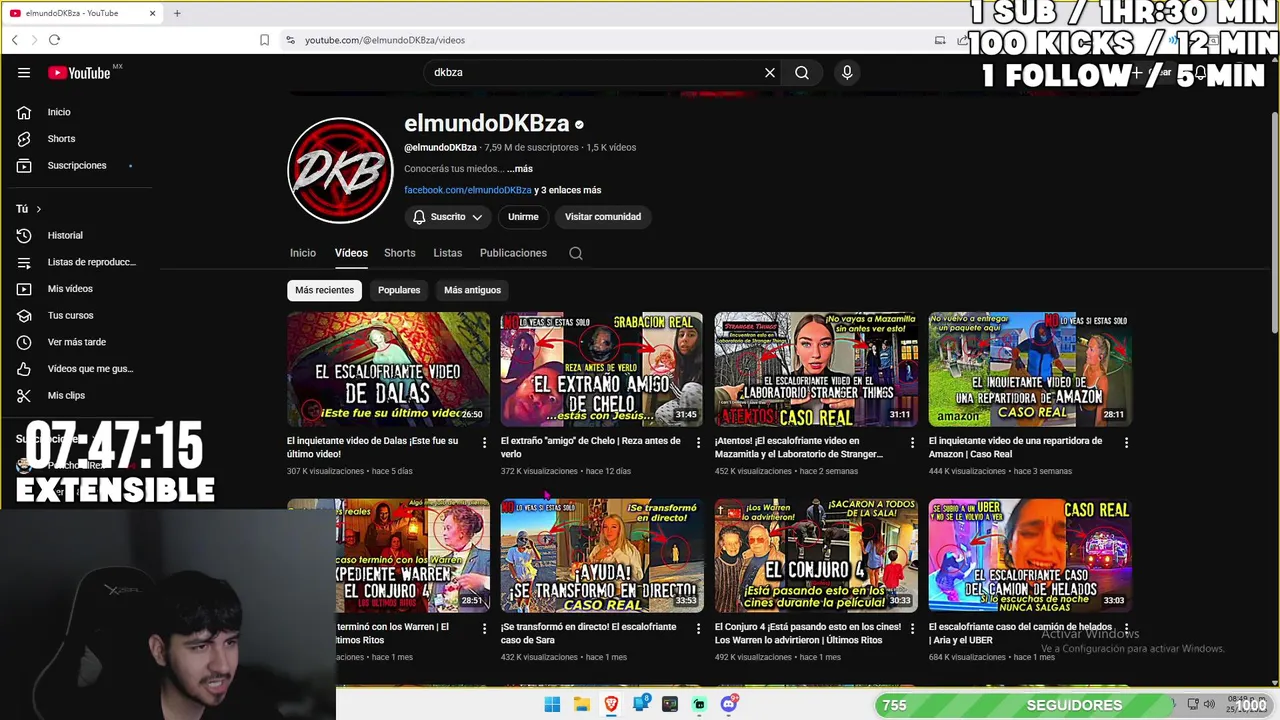Reload the page in the browser
This screenshot has height=720, width=1280.
54,40
